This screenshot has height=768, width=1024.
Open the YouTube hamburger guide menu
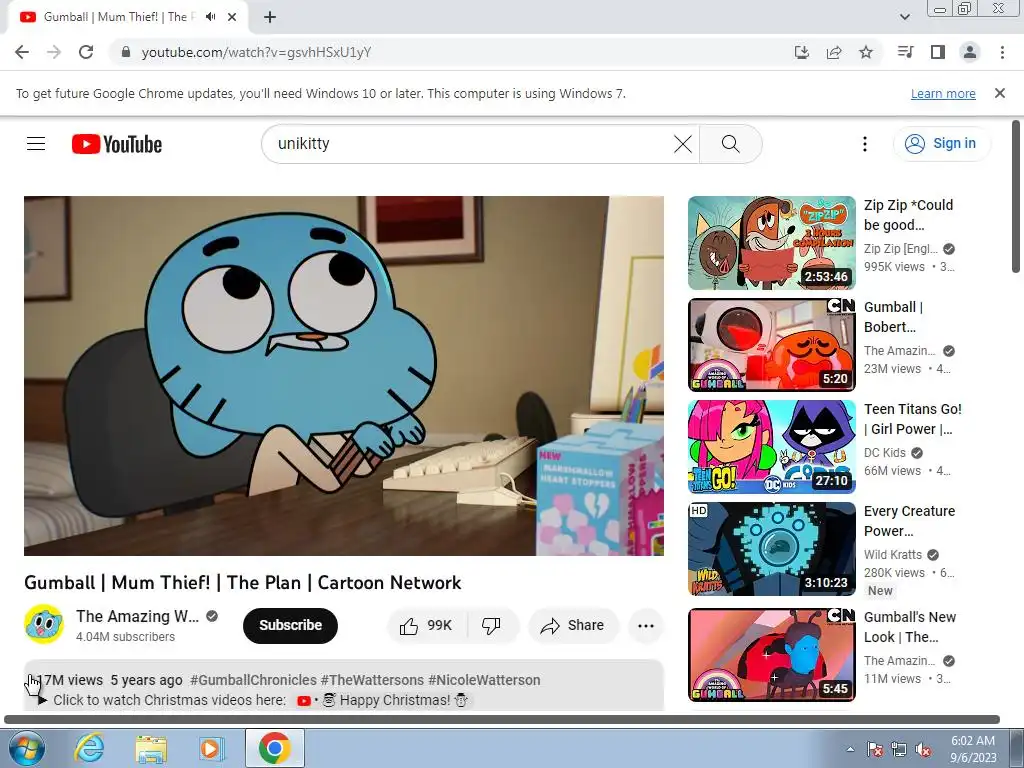tap(36, 144)
